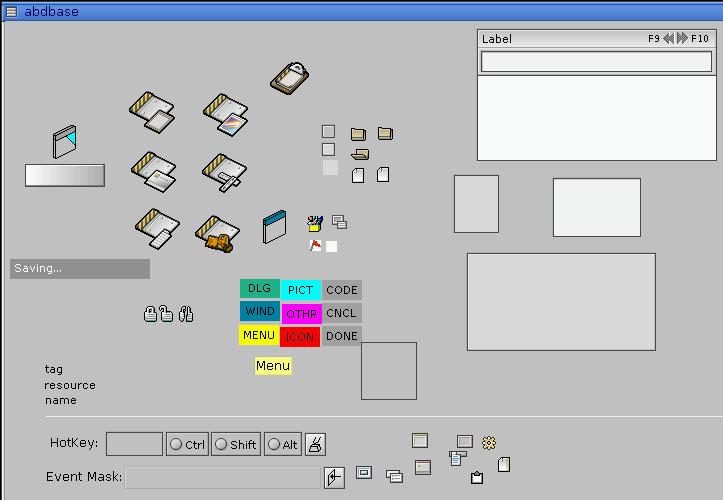
Task: Click the red flag icon
Action: pos(315,246)
